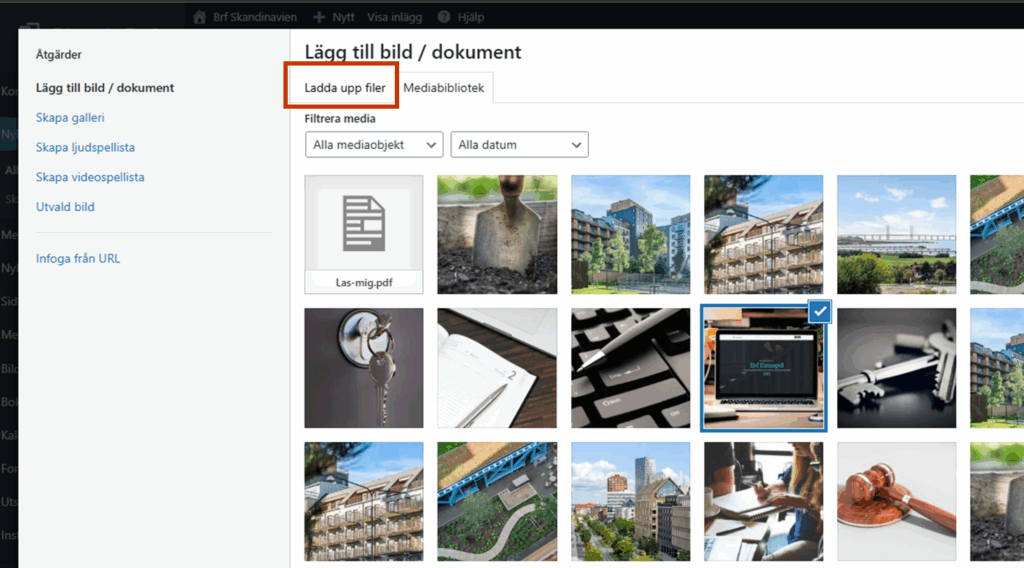
Task: Select Lägg till bild / dokument action
Action: [104, 87]
